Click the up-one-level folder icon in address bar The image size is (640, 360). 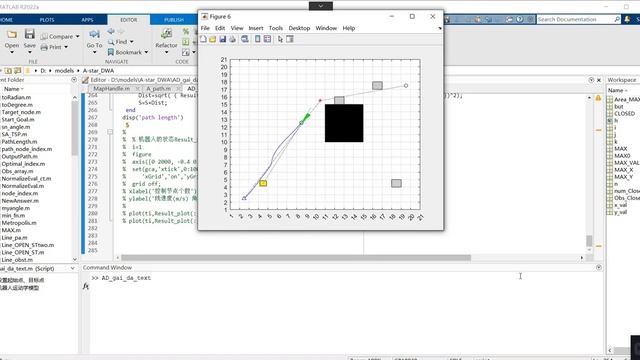(x=8, y=71)
